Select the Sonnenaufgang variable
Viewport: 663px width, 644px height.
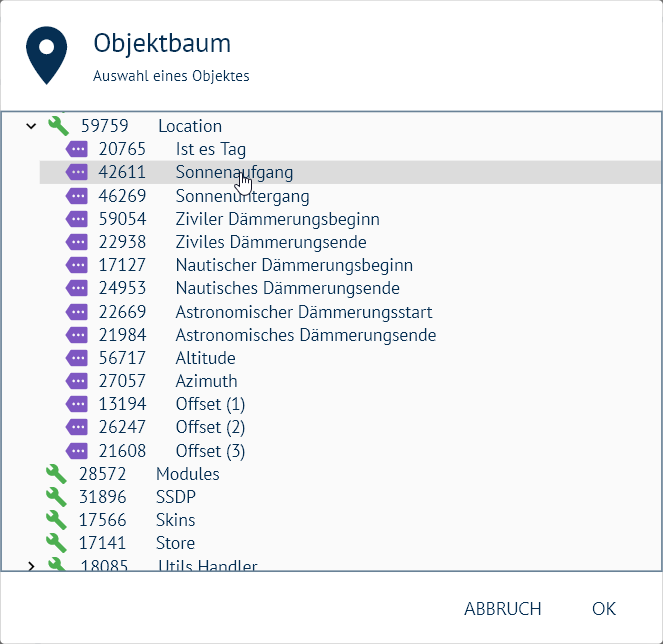tap(234, 172)
